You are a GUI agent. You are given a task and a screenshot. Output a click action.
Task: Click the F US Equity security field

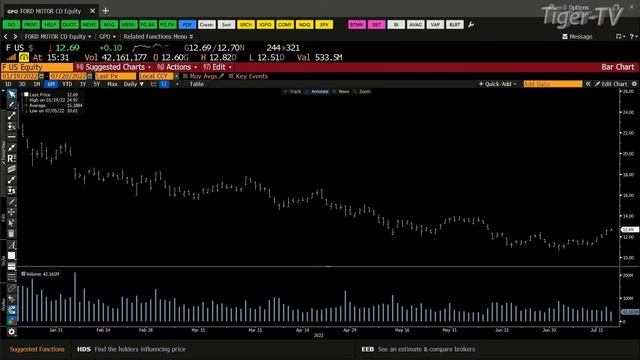pyautogui.click(x=37, y=67)
